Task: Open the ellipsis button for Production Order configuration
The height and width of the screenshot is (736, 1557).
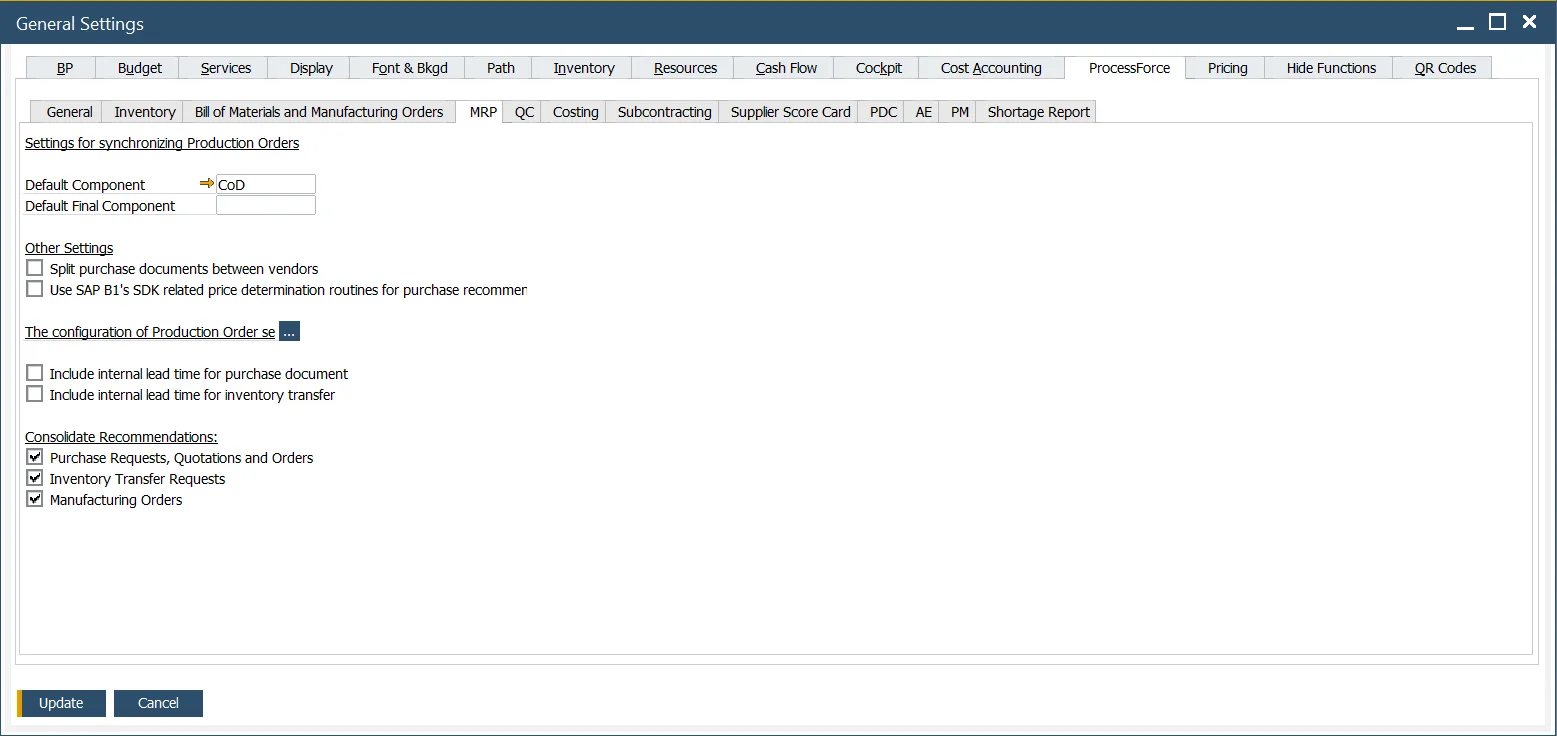Action: 289,331
